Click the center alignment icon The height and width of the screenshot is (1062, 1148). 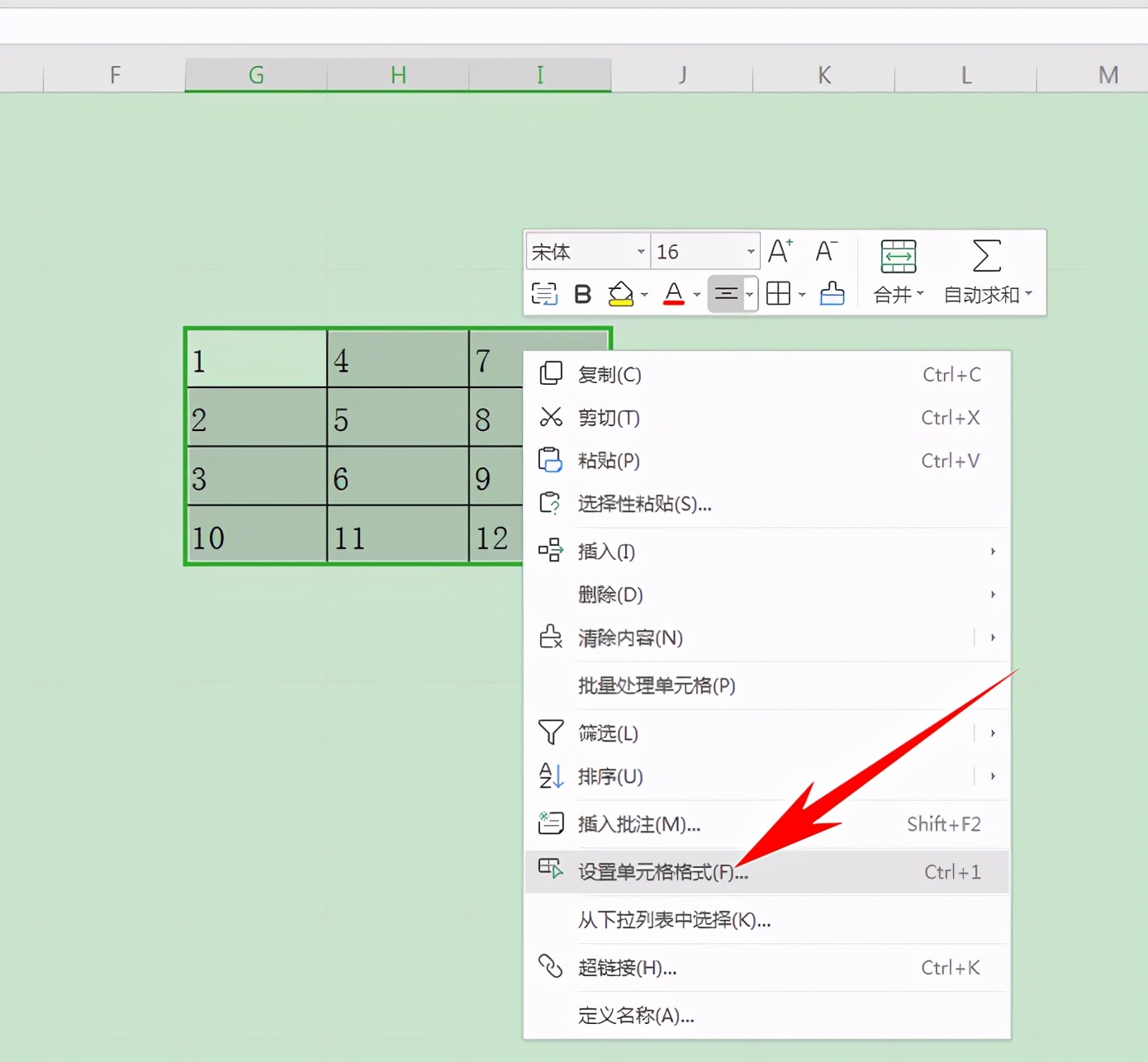point(726,294)
